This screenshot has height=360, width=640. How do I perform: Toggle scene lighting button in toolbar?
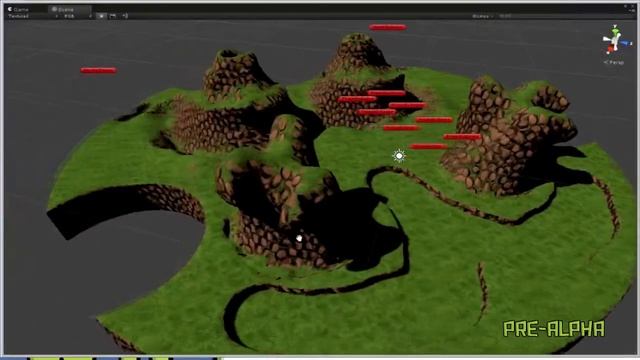101,16
